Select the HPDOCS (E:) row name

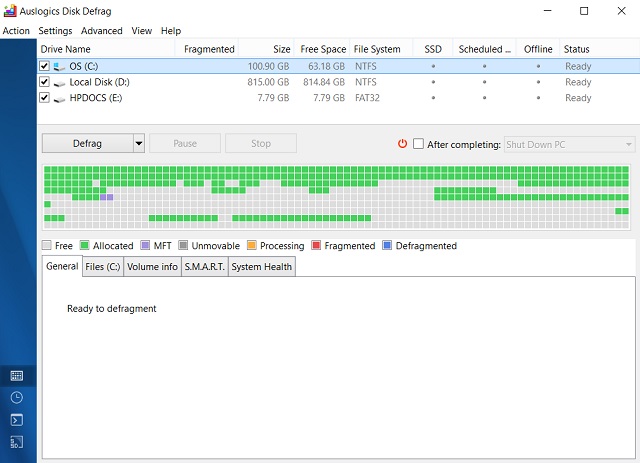point(96,98)
